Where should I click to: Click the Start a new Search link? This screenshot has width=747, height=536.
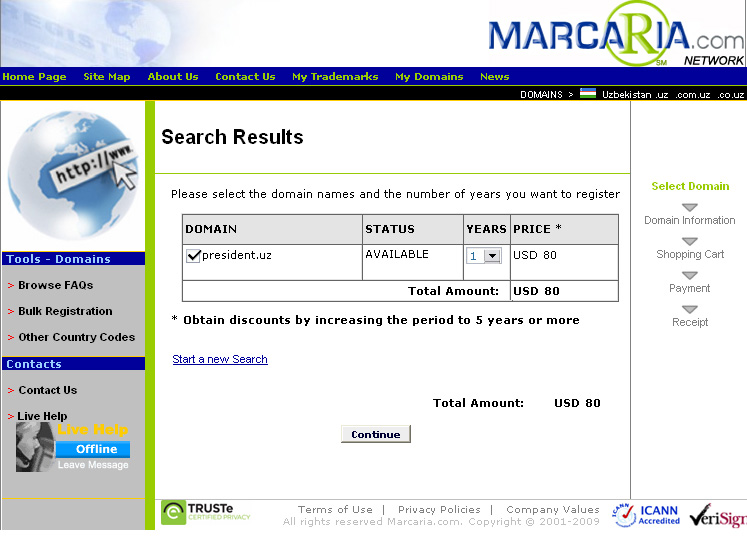pyautogui.click(x=220, y=359)
